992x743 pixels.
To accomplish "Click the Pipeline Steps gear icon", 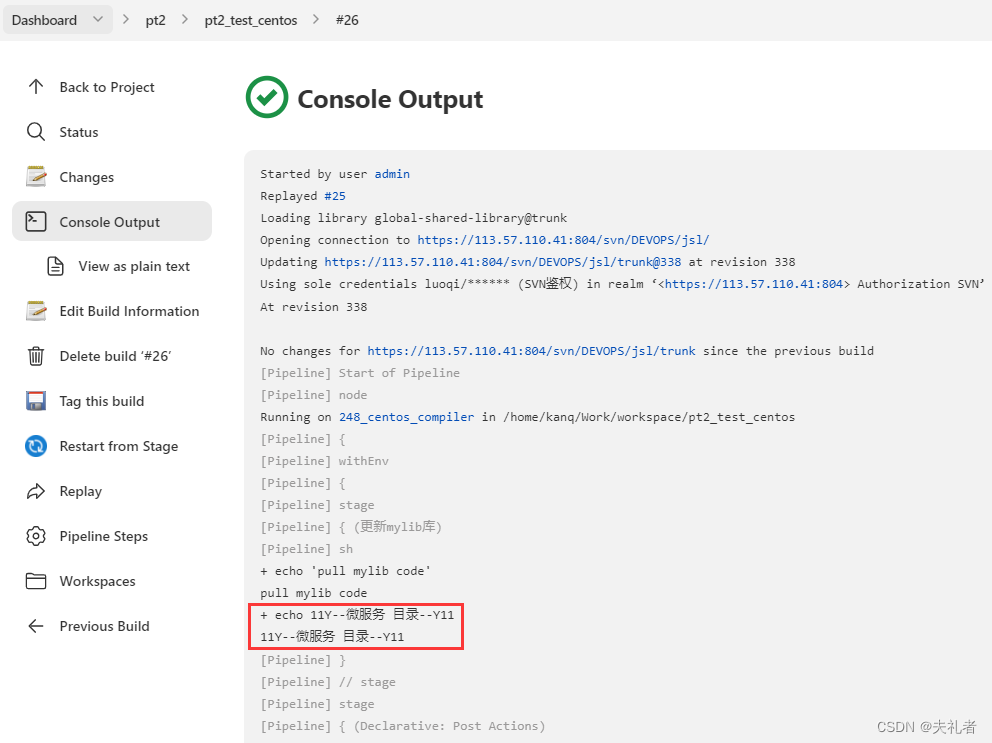I will click(x=36, y=536).
